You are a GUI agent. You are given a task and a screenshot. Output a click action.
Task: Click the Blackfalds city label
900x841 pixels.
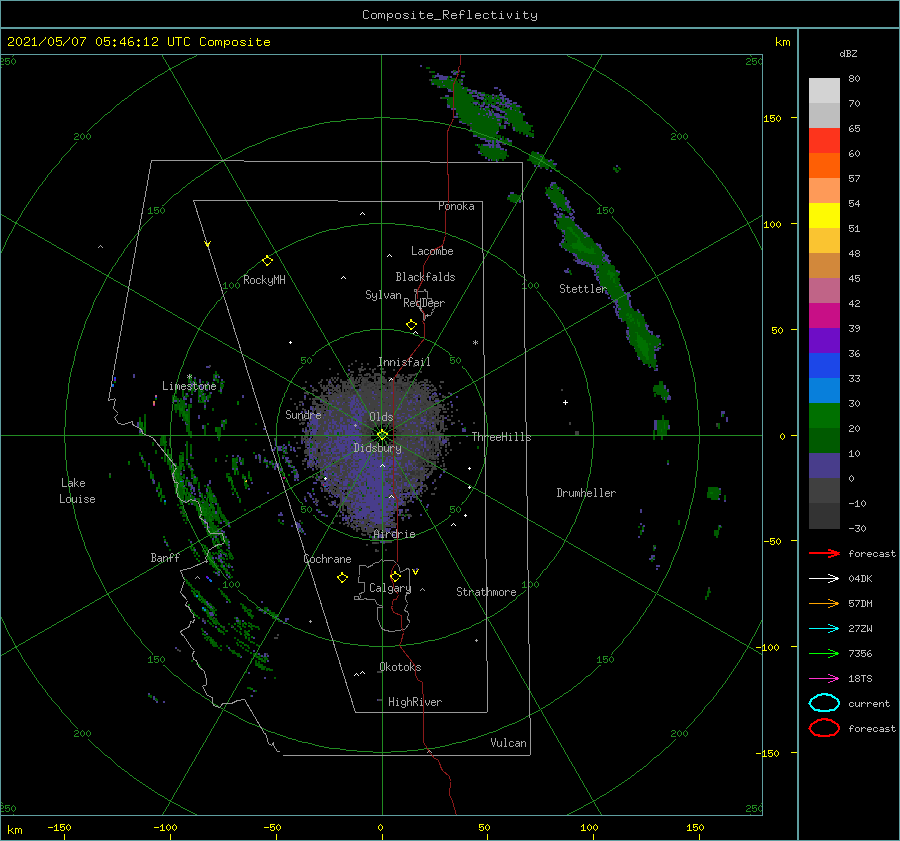(x=425, y=277)
